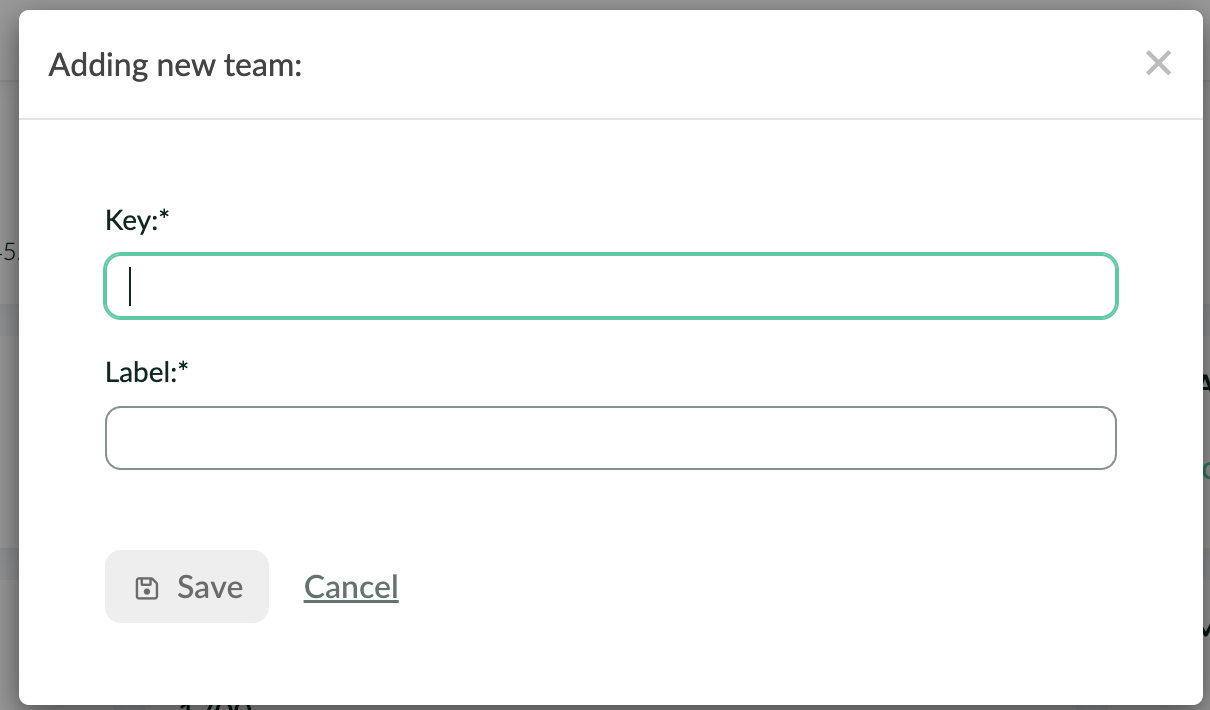Screen dimensions: 1210x710
Task: Click the grey Save button
Action: 187,587
